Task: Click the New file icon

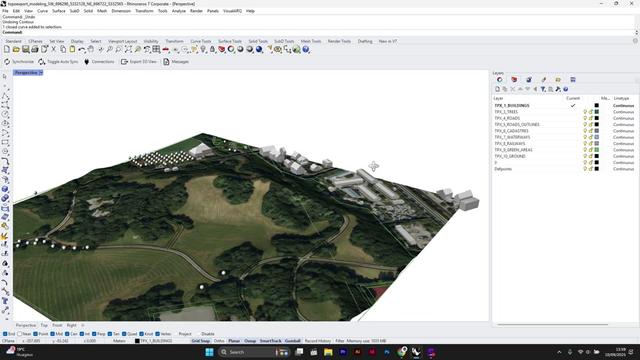Action: coord(7,49)
